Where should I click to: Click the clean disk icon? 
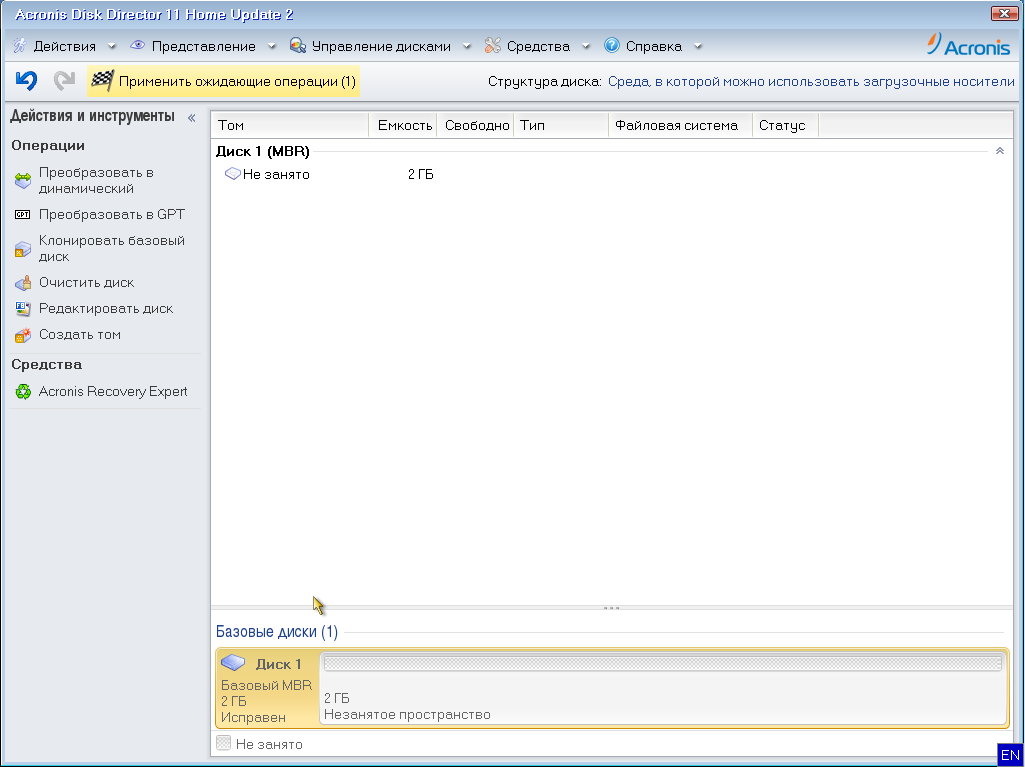[23, 283]
